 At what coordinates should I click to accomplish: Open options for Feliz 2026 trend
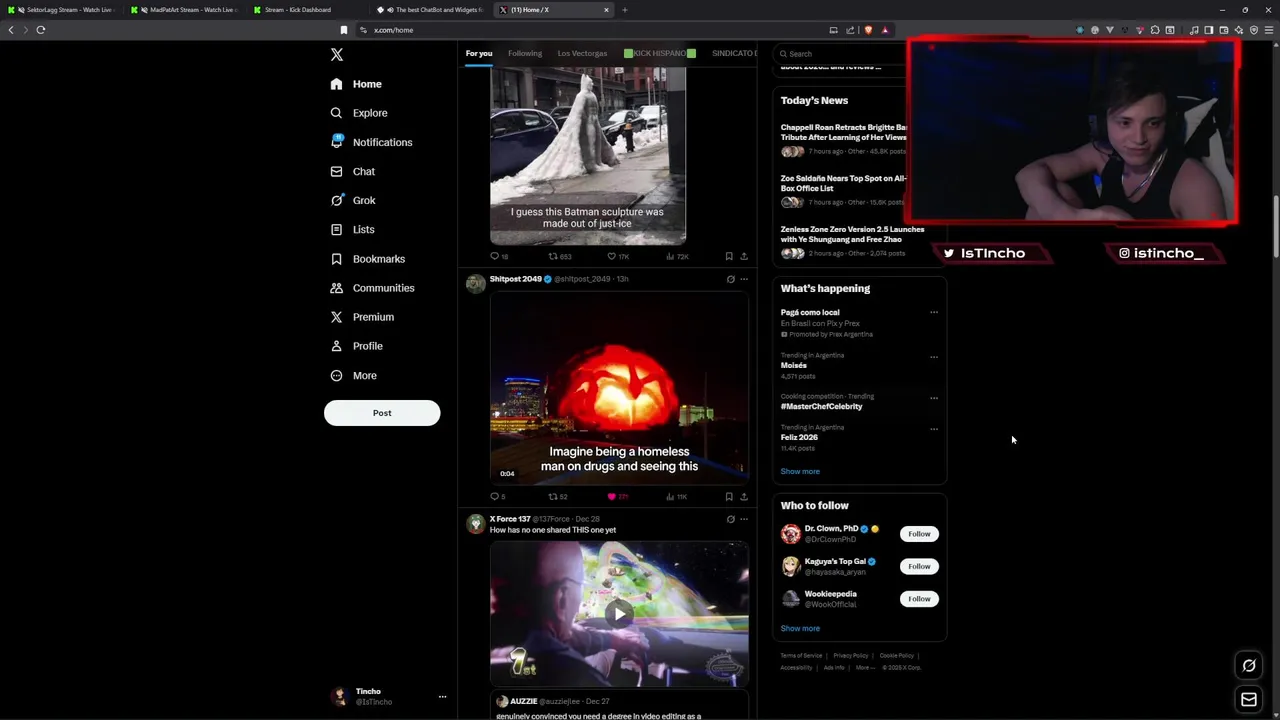(934, 428)
